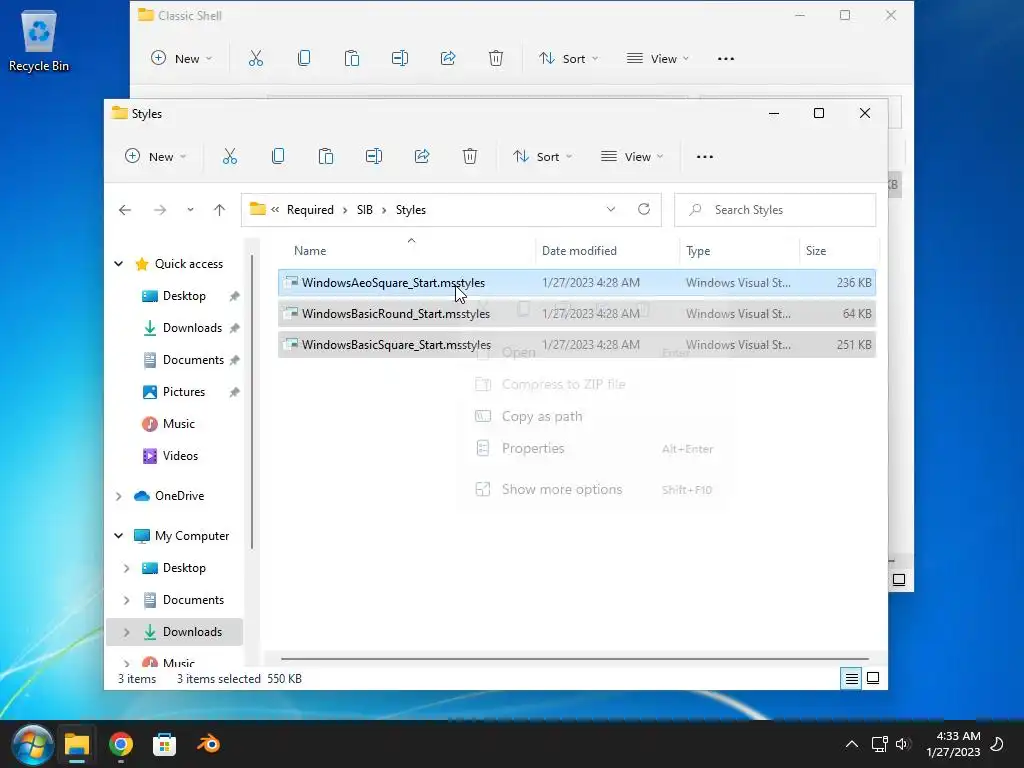
Task: Click Copy icon in Classic Shell window
Action: click(x=304, y=59)
